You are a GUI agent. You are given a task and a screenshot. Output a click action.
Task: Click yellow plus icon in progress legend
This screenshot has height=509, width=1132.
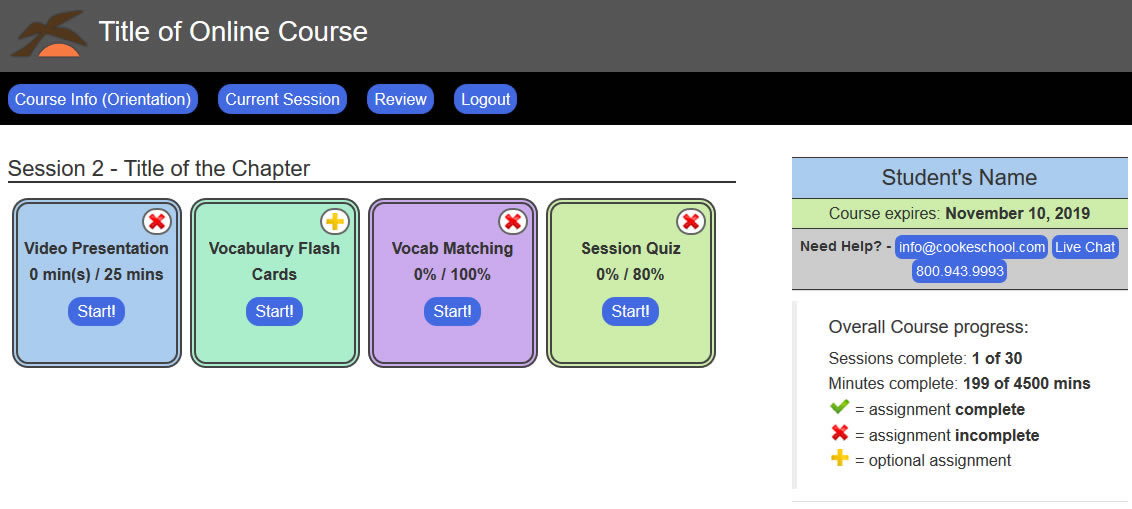[x=839, y=459]
